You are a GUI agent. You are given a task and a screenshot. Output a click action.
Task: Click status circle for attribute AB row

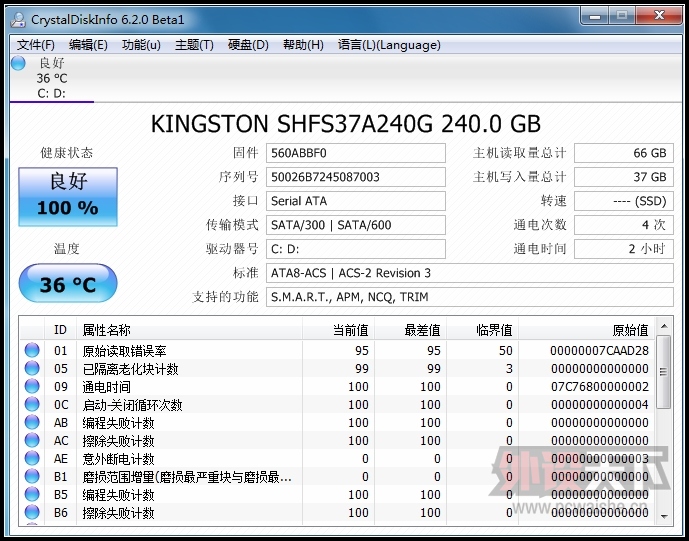pos(32,422)
